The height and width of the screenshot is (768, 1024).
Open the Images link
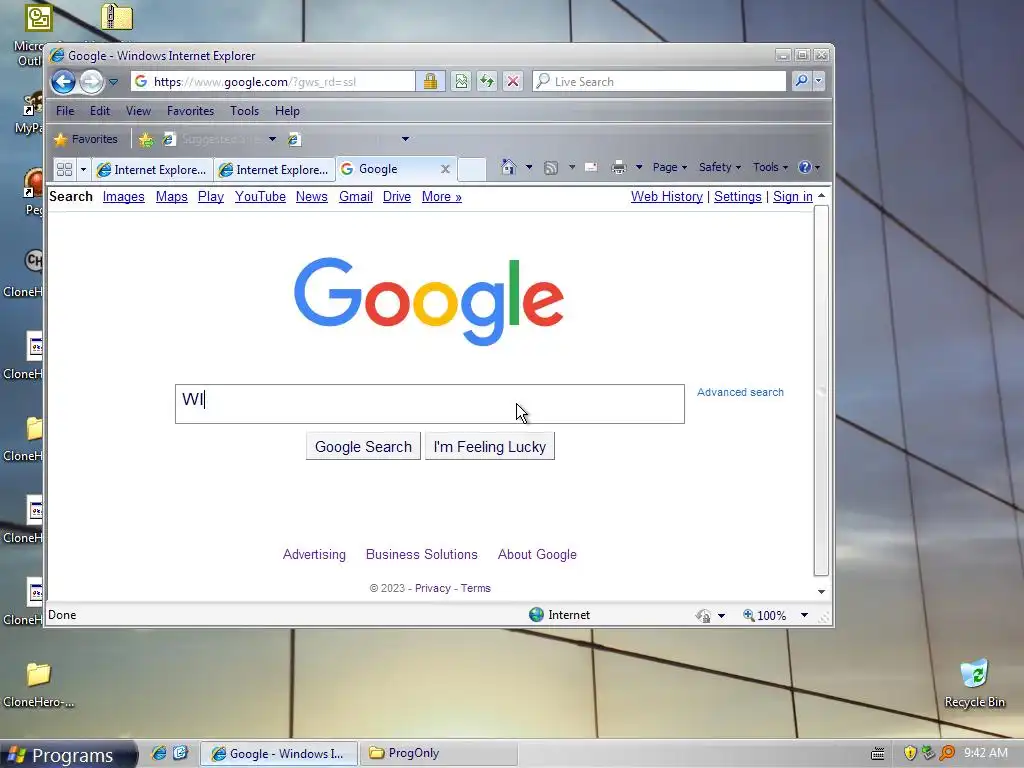(123, 197)
